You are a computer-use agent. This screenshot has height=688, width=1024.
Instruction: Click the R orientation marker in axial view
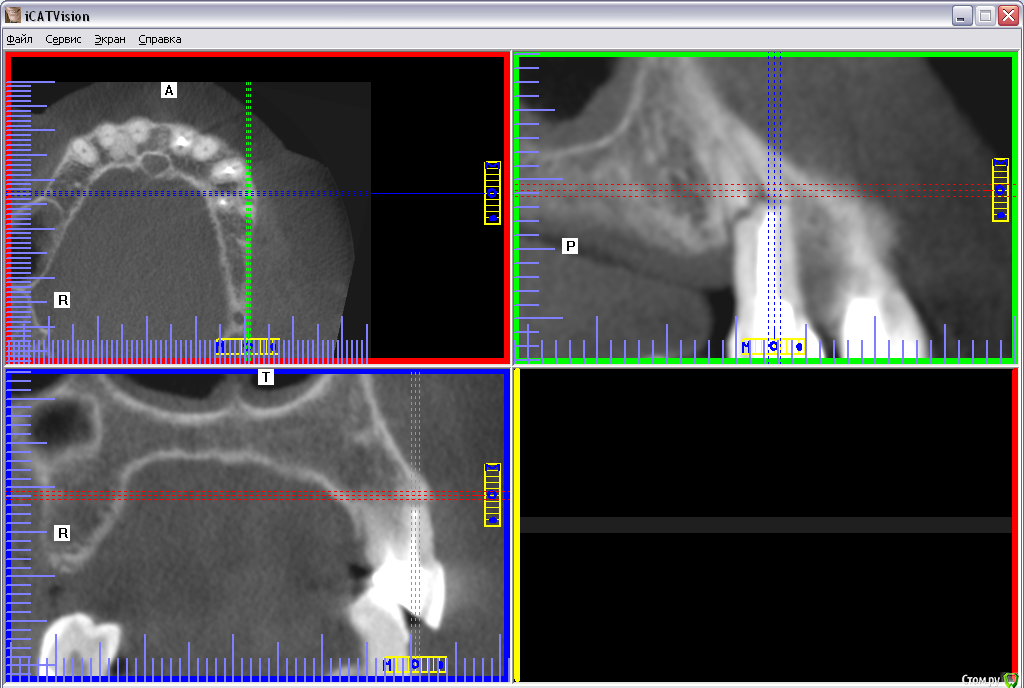62,300
